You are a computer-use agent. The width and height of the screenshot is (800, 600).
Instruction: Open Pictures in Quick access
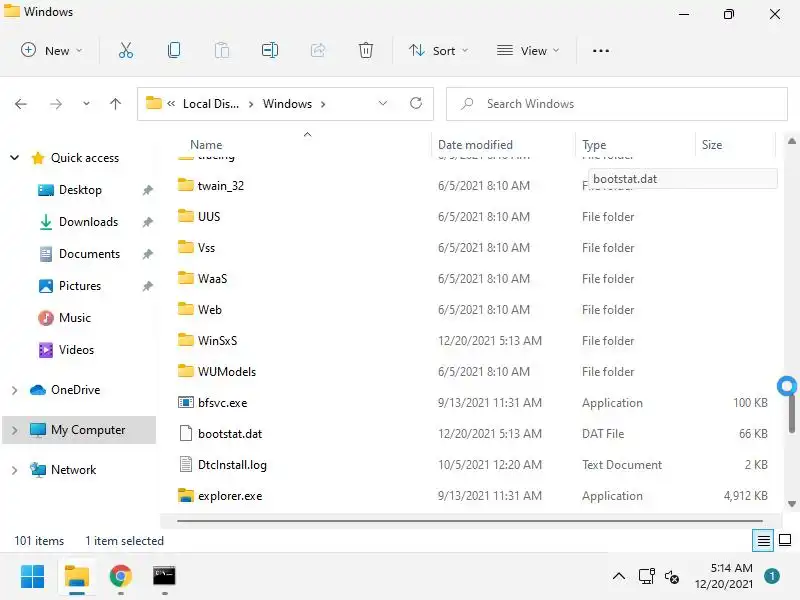(x=80, y=286)
